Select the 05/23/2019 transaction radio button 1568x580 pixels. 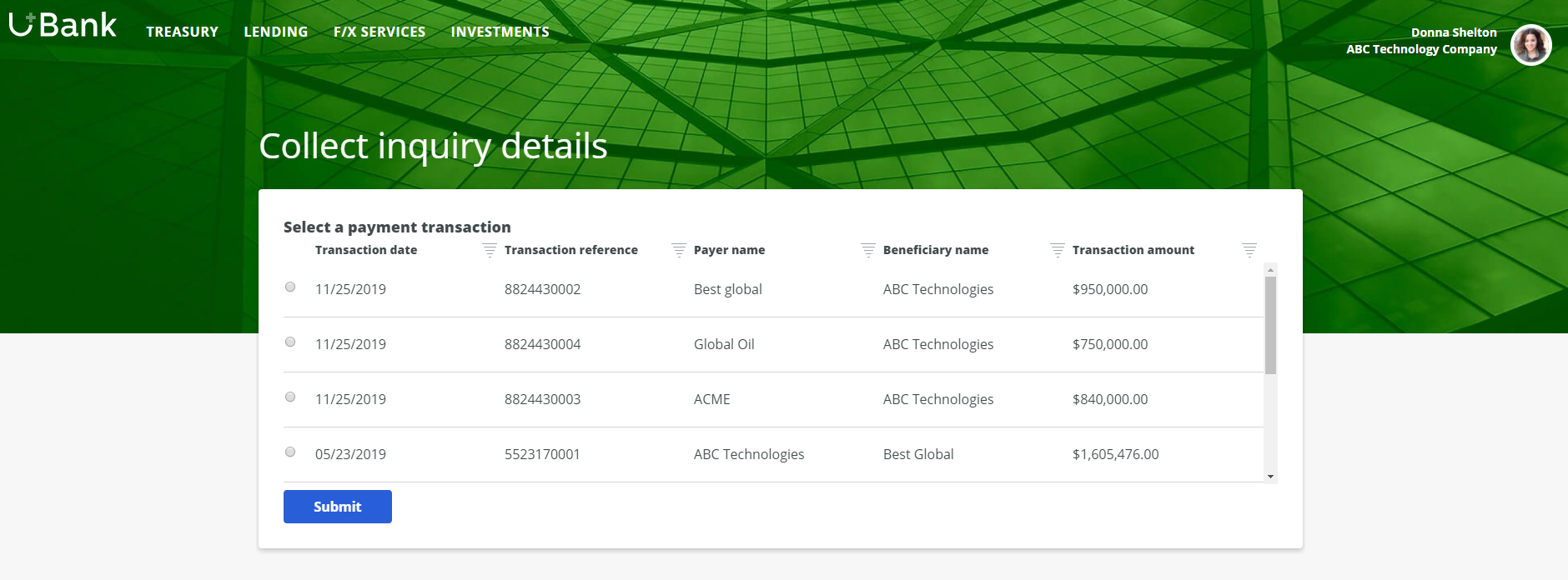[290, 452]
